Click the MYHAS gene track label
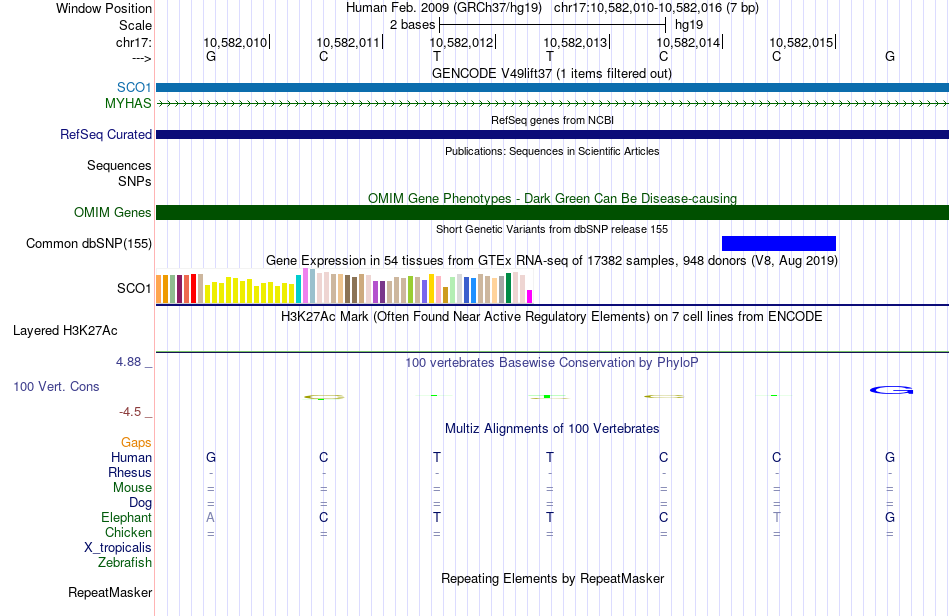Screen dimensions: 950x616 click(128, 104)
